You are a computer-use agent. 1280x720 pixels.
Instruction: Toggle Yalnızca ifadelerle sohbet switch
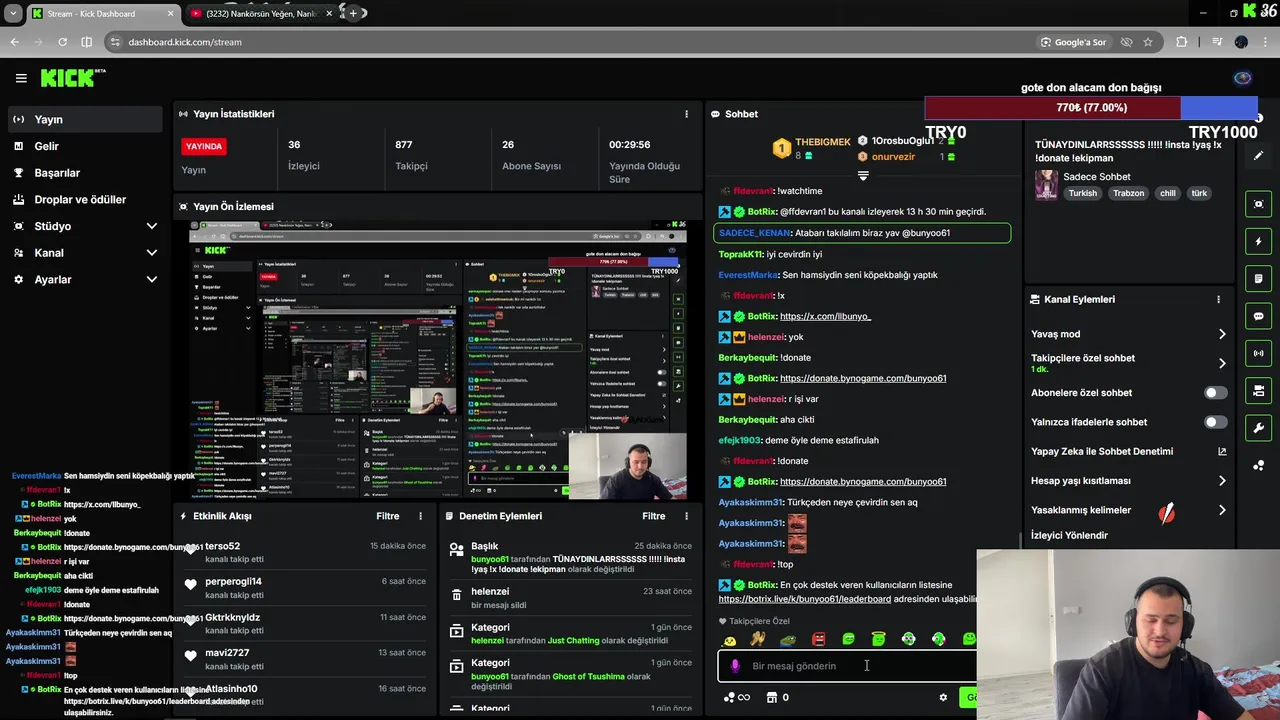click(1215, 422)
